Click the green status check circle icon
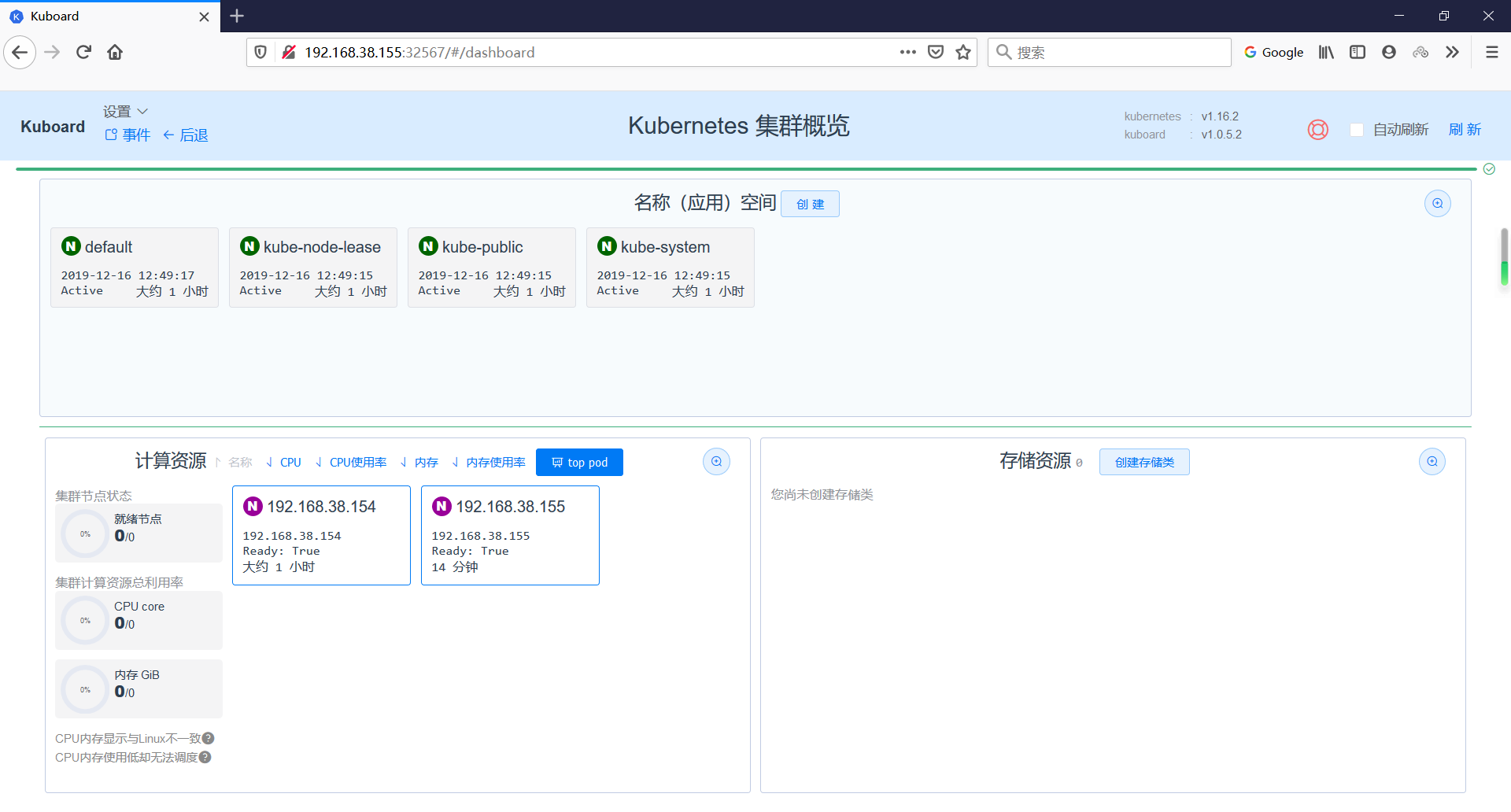 coord(1489,168)
